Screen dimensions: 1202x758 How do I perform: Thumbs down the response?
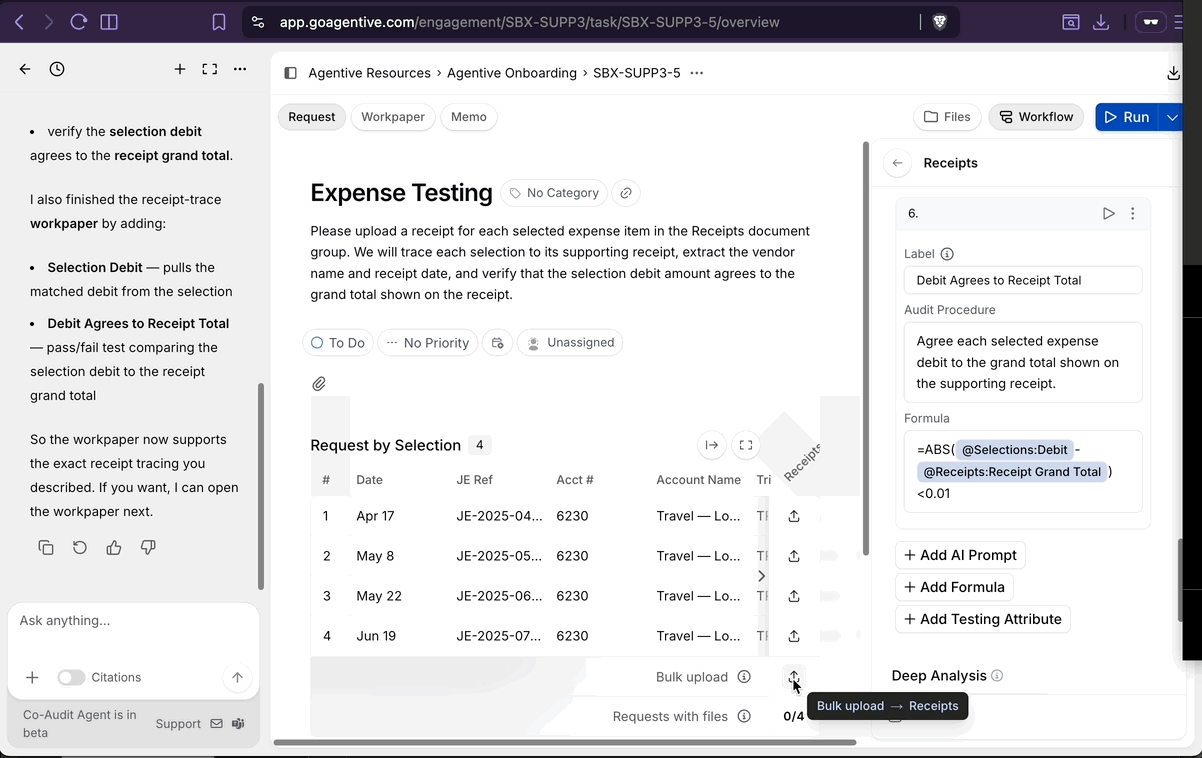[148, 547]
